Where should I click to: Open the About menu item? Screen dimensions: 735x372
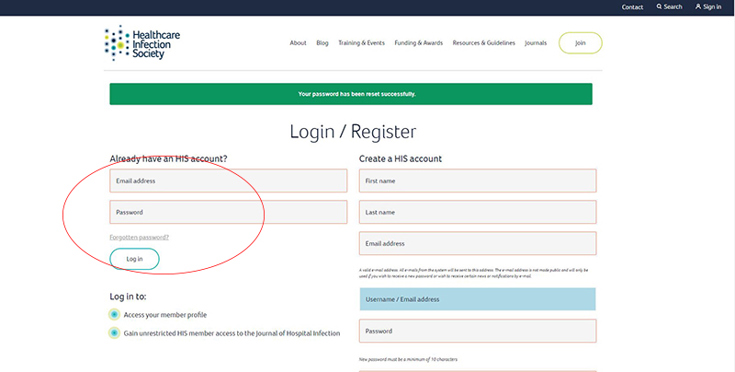click(x=298, y=43)
